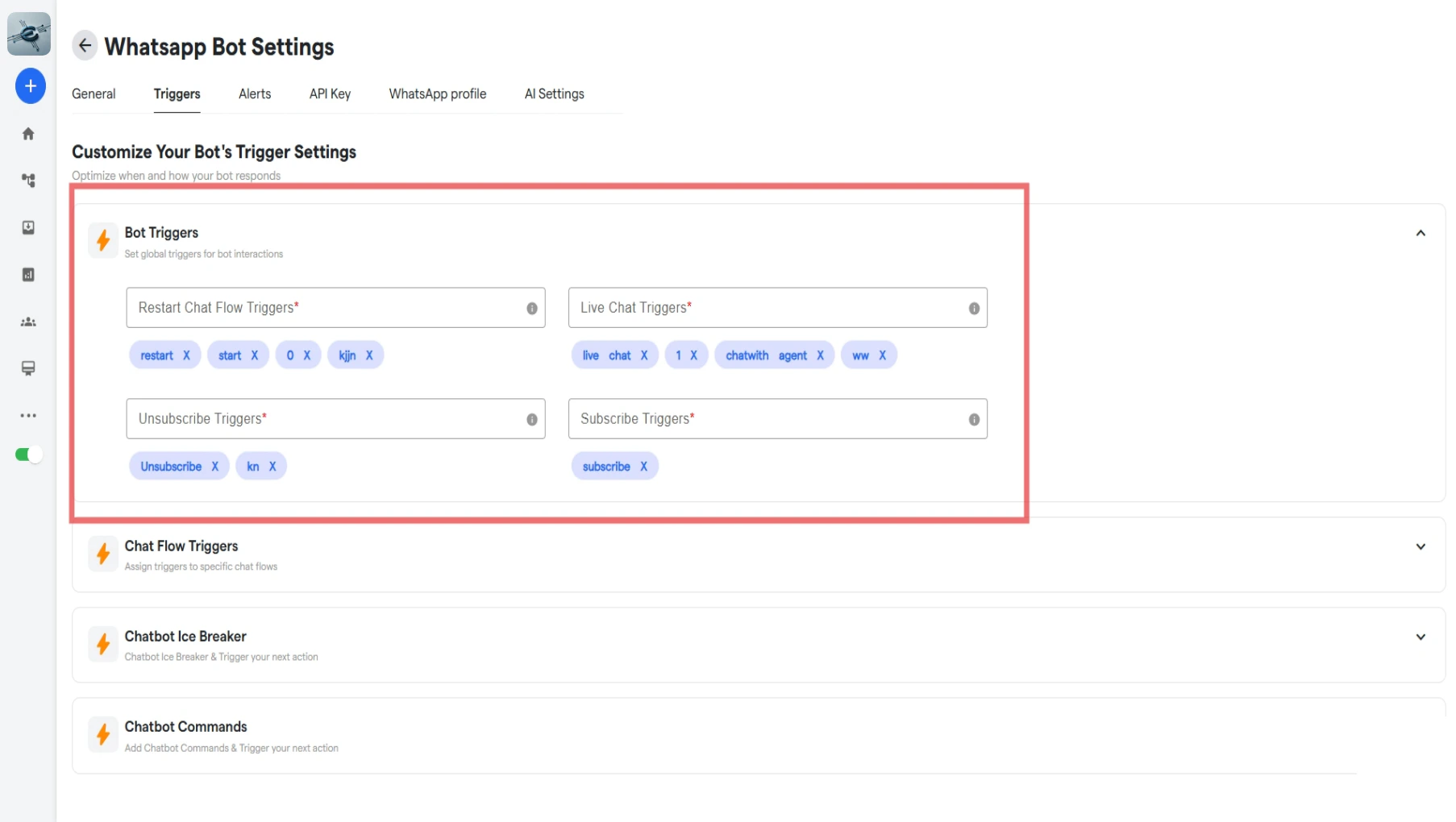This screenshot has height=822, width=1456.
Task: Remove the 'start' trigger tag
Action: click(254, 355)
